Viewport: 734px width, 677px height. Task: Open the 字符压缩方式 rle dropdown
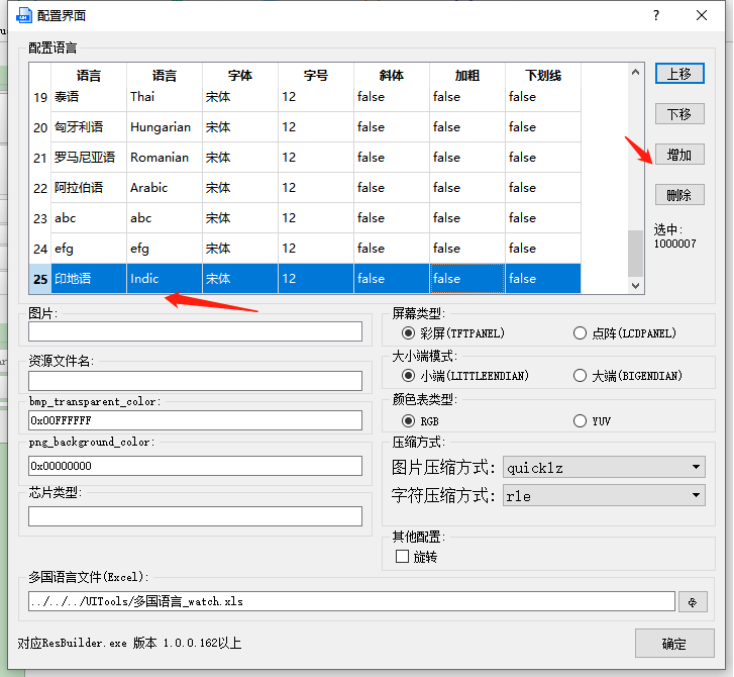(604, 495)
